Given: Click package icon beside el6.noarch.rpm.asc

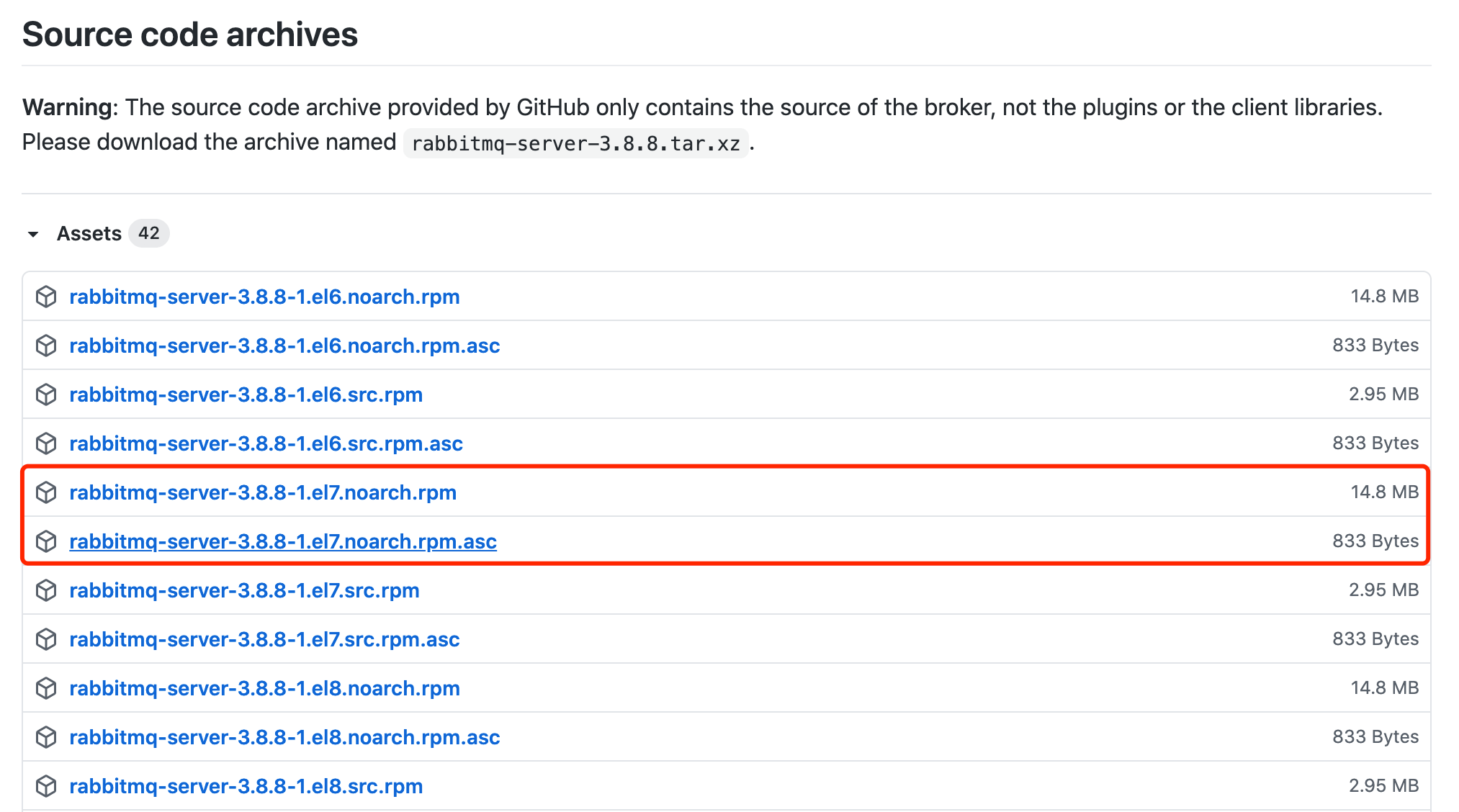Looking at the screenshot, I should tap(46, 346).
